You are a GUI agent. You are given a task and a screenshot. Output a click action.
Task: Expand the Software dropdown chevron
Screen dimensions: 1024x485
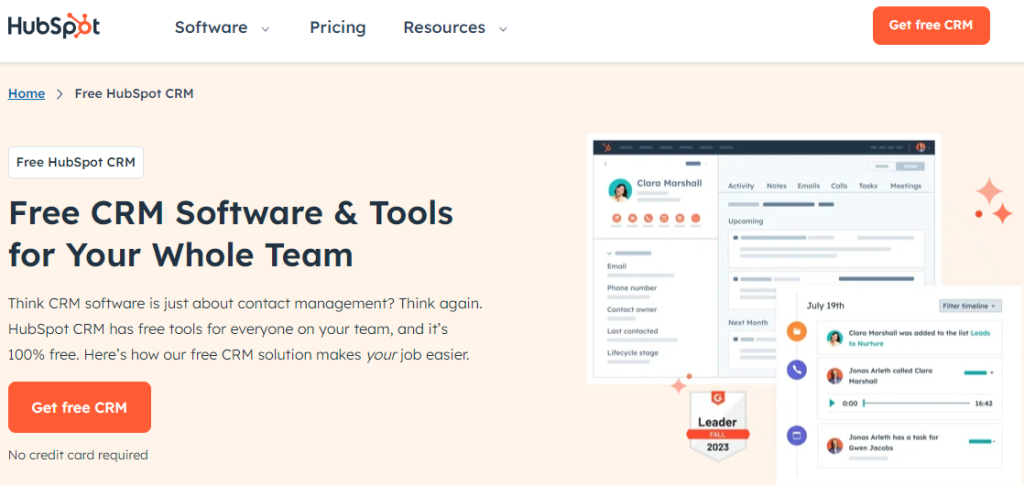click(265, 29)
